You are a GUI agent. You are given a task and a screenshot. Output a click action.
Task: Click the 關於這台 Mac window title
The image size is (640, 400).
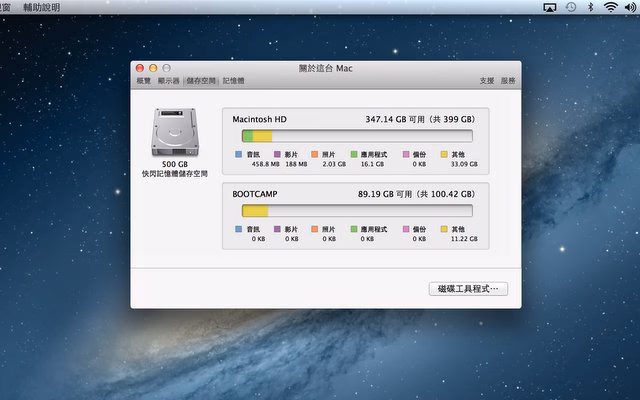point(325,68)
